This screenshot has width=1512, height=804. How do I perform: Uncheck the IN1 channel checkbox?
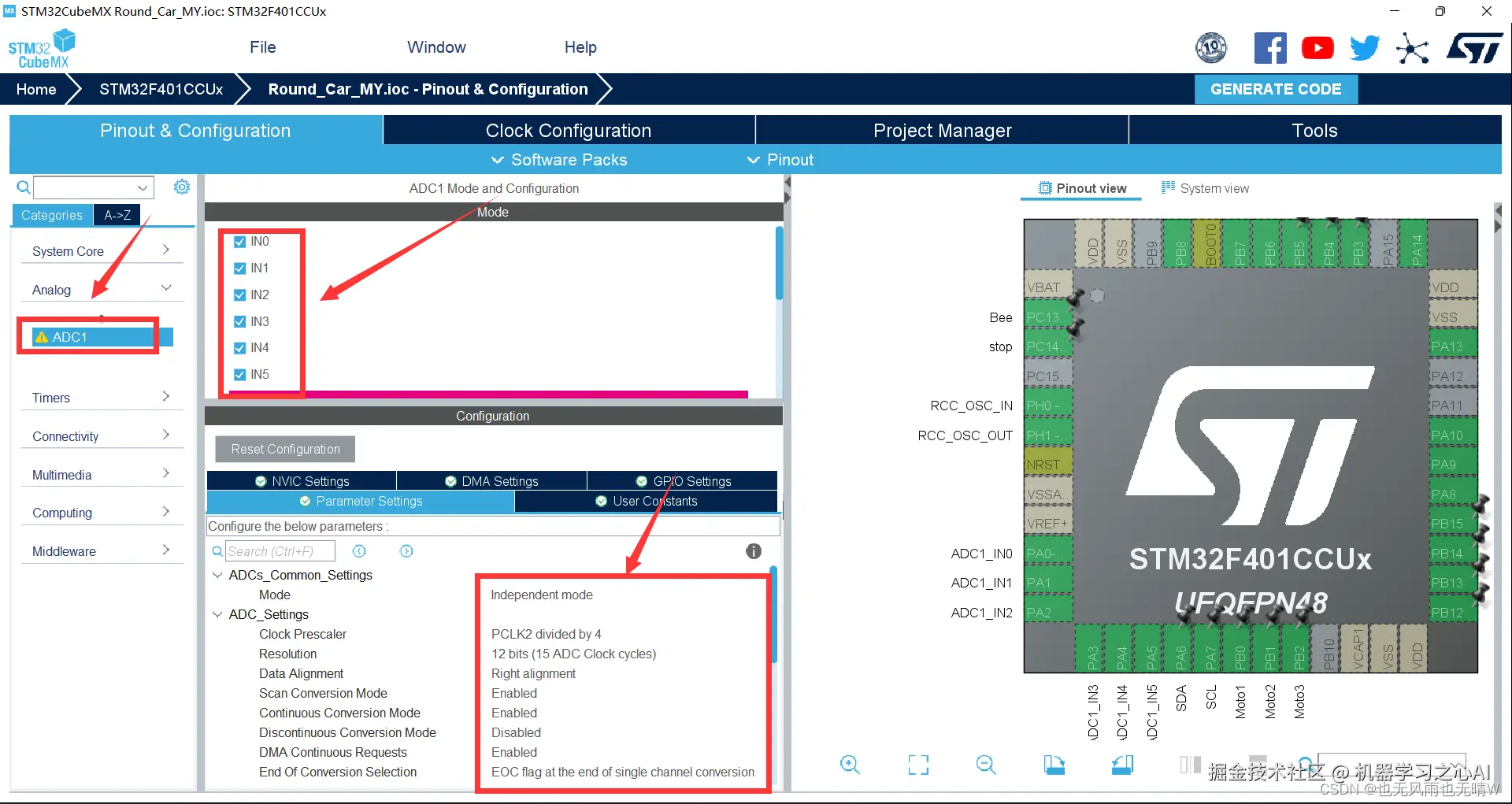(x=240, y=269)
